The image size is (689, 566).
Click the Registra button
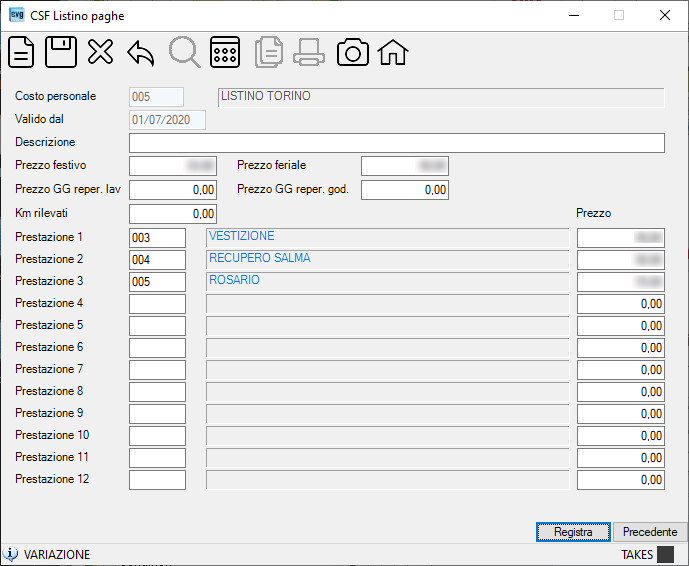[x=573, y=532]
